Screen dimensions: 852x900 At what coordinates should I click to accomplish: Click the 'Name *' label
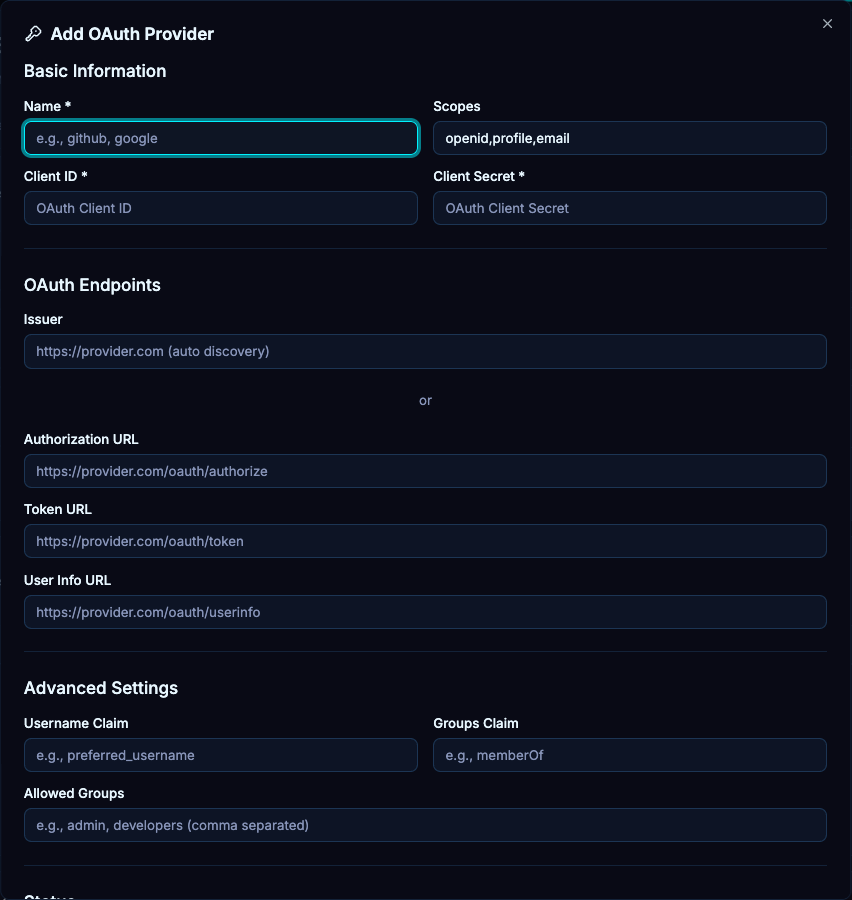point(47,106)
